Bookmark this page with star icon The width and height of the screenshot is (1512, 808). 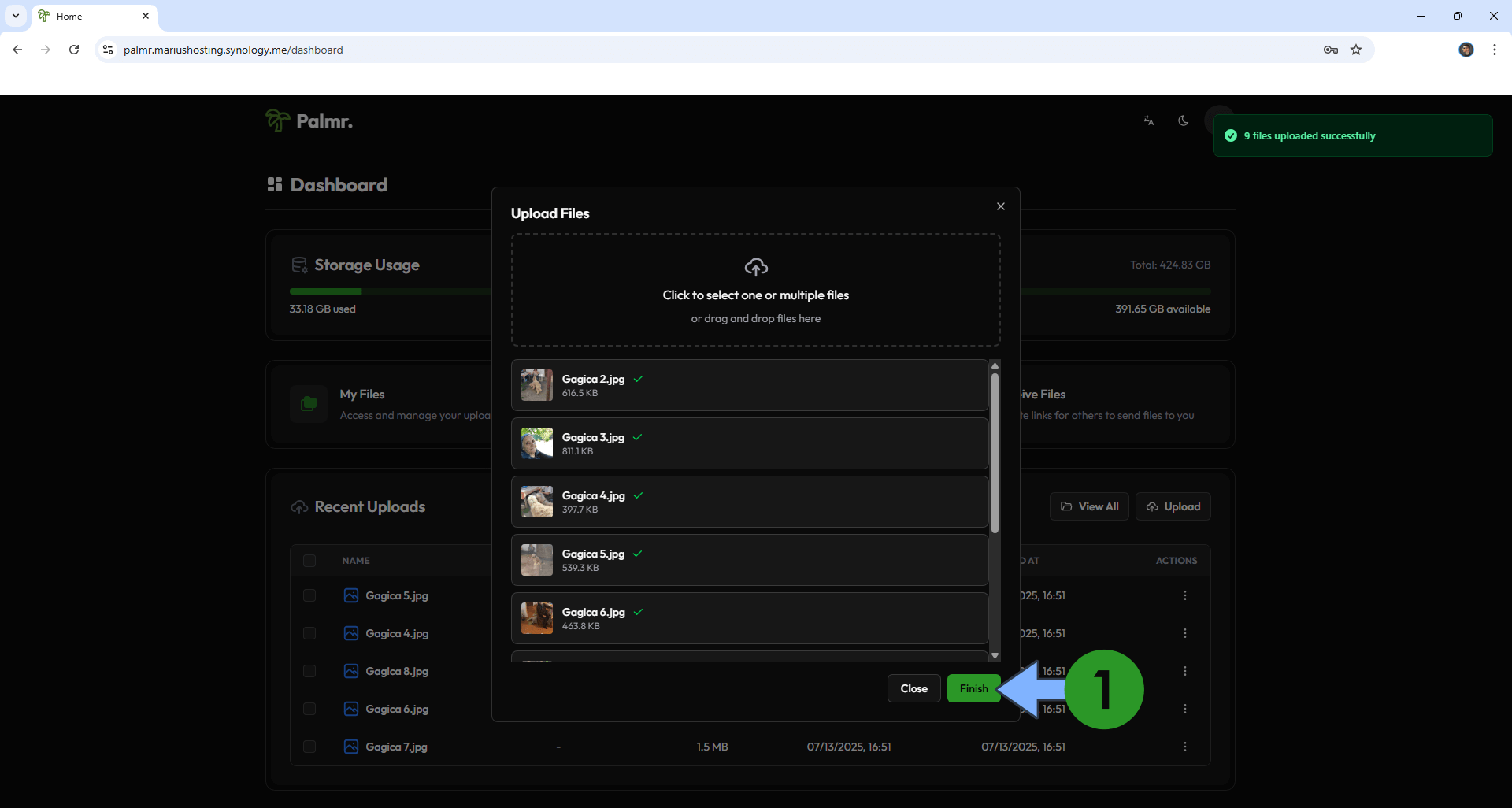[x=1356, y=50]
